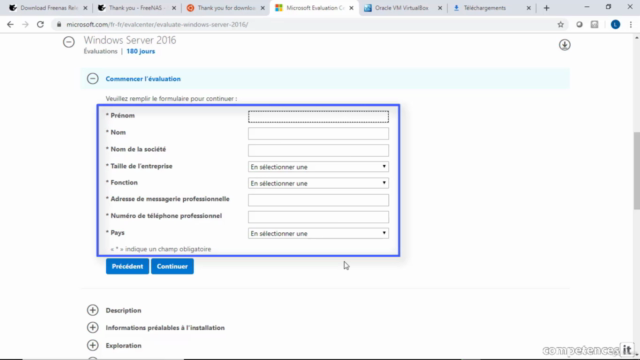The height and width of the screenshot is (360, 640).
Task: Switch to Download Freenas tab
Action: point(48,8)
